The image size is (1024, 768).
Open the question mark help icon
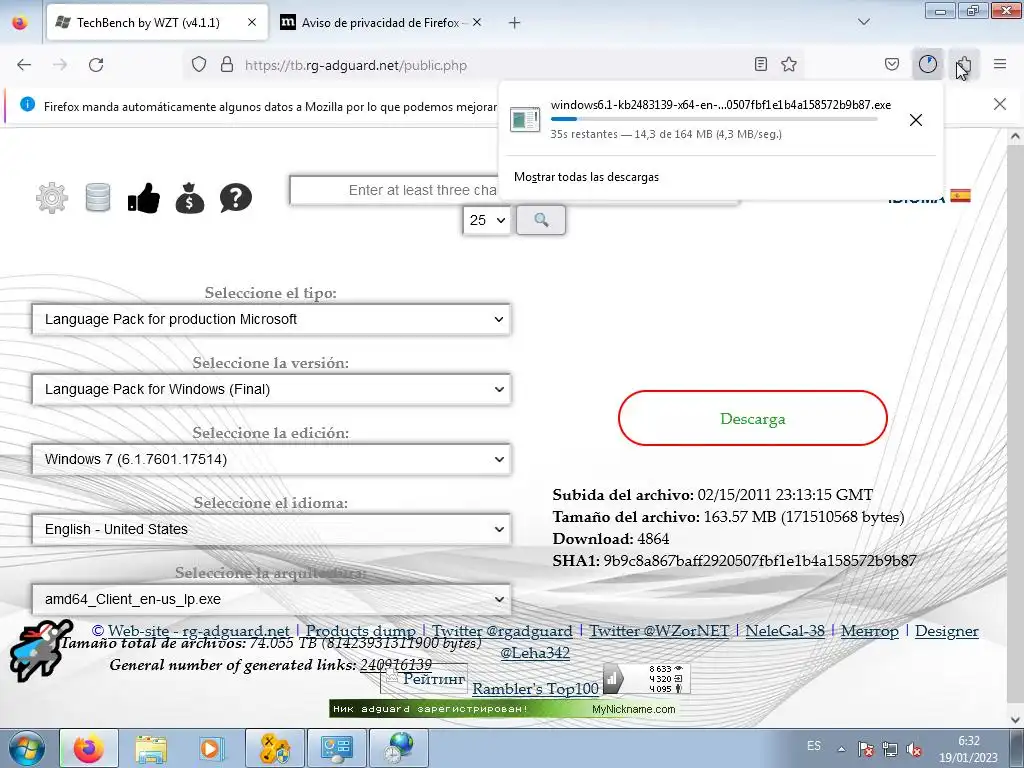click(x=236, y=198)
